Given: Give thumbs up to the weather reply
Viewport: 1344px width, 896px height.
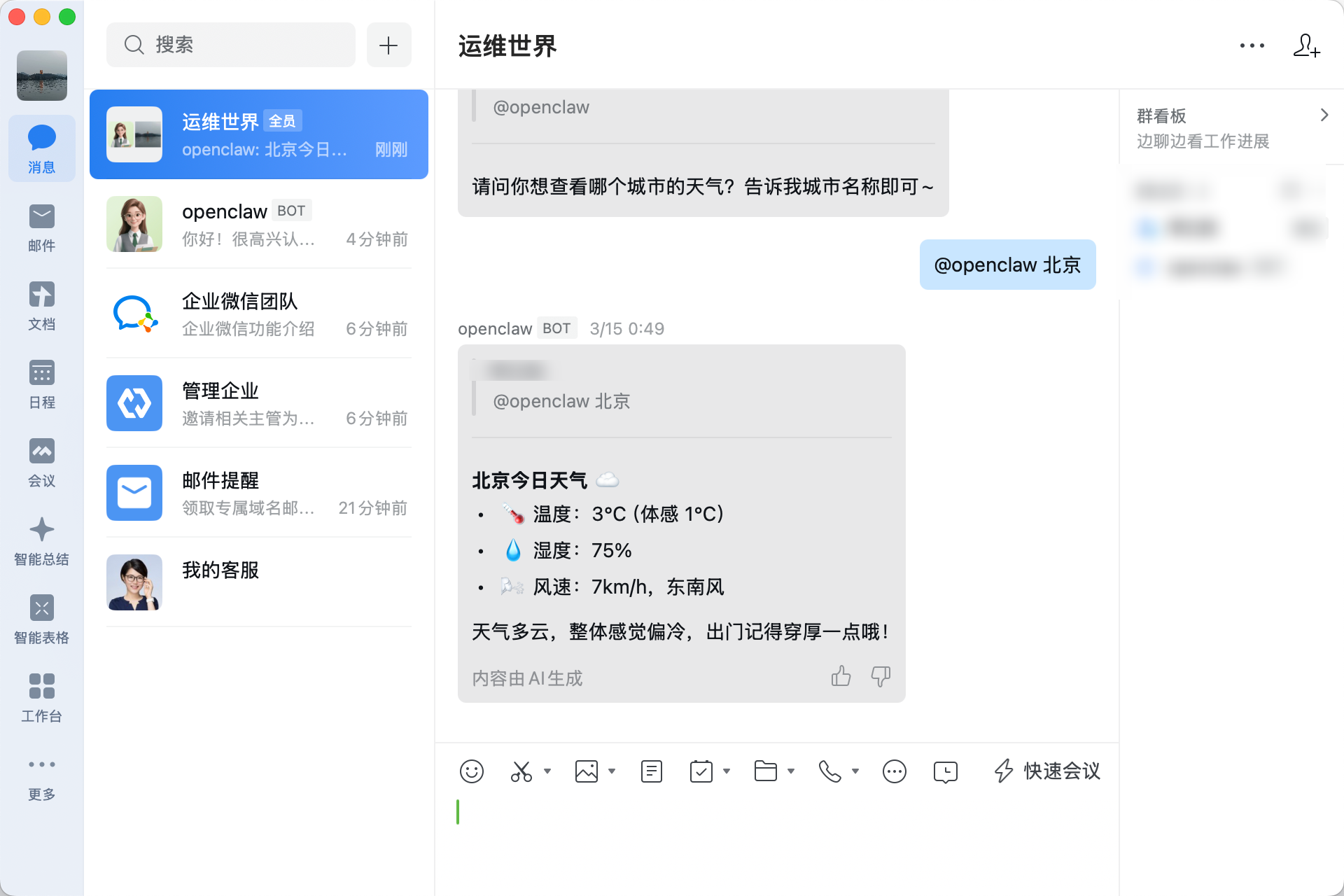Looking at the screenshot, I should click(x=841, y=676).
